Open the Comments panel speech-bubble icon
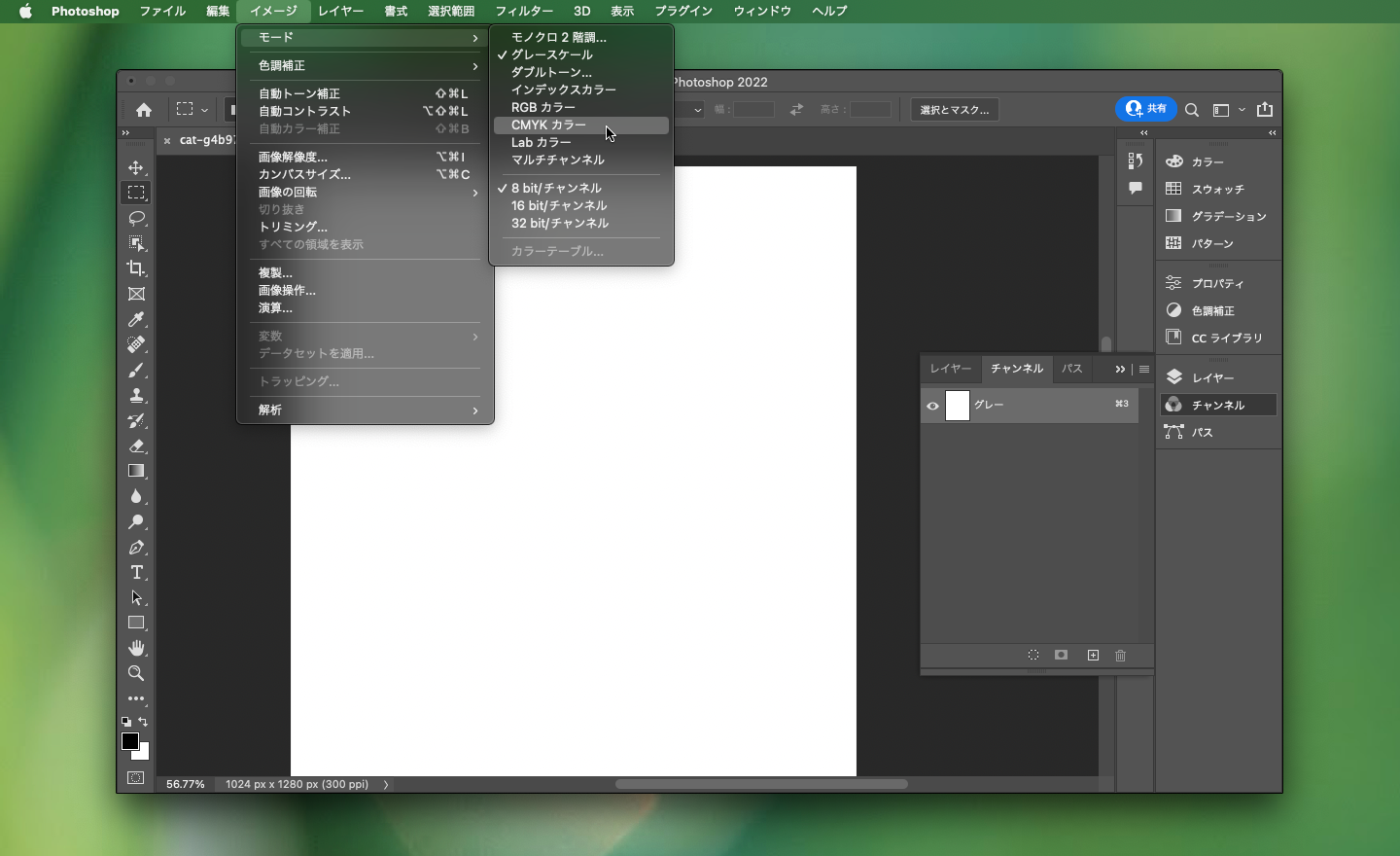This screenshot has height=856, width=1400. 1136,189
